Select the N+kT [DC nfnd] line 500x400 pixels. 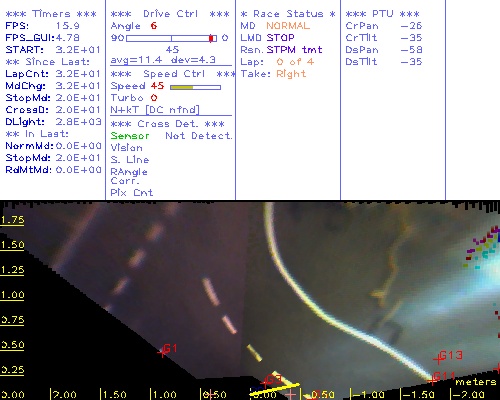tap(155, 110)
